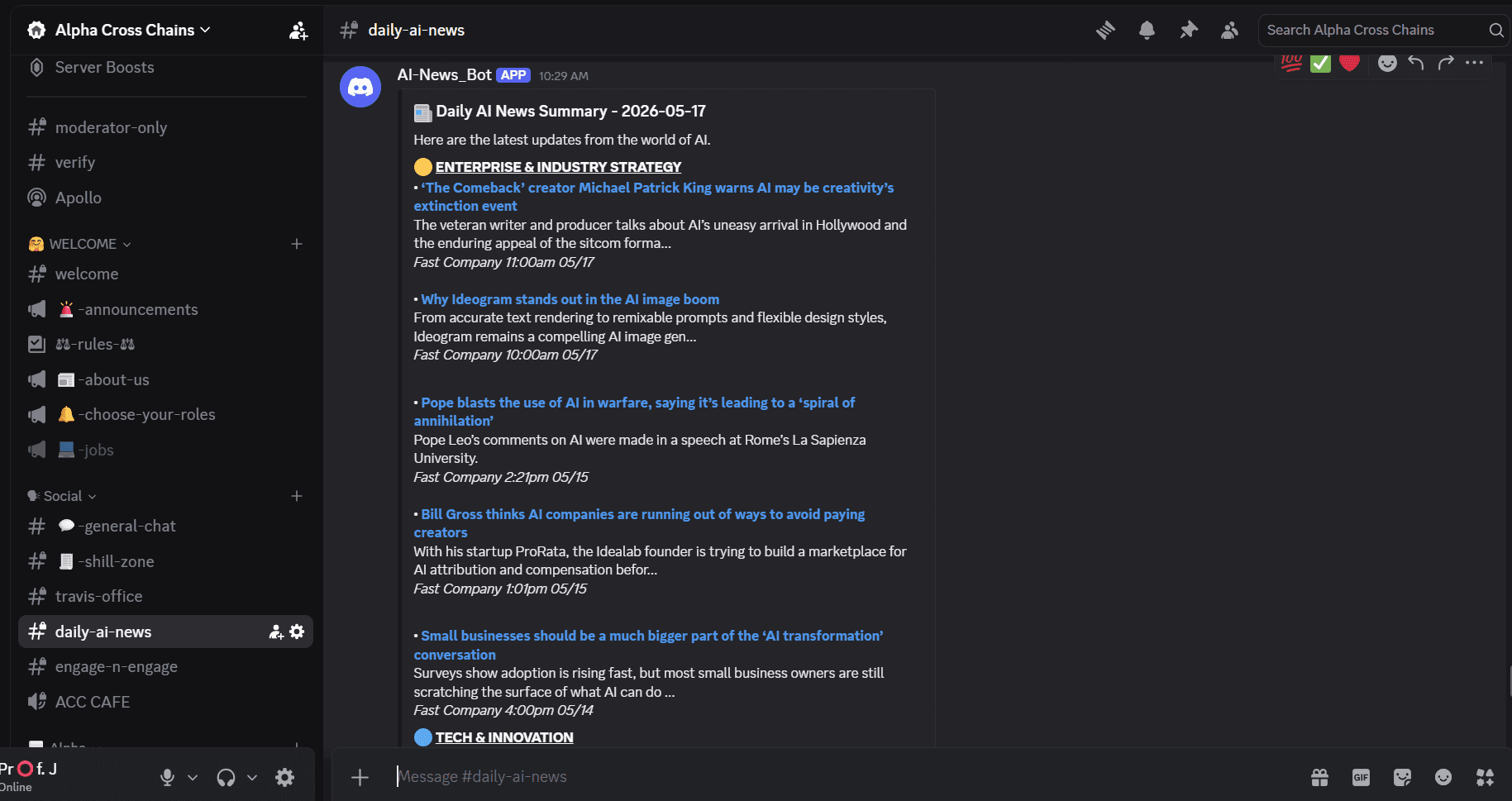The width and height of the screenshot is (1512, 801).
Task: Open engage-n-engage channel
Action: point(165,666)
